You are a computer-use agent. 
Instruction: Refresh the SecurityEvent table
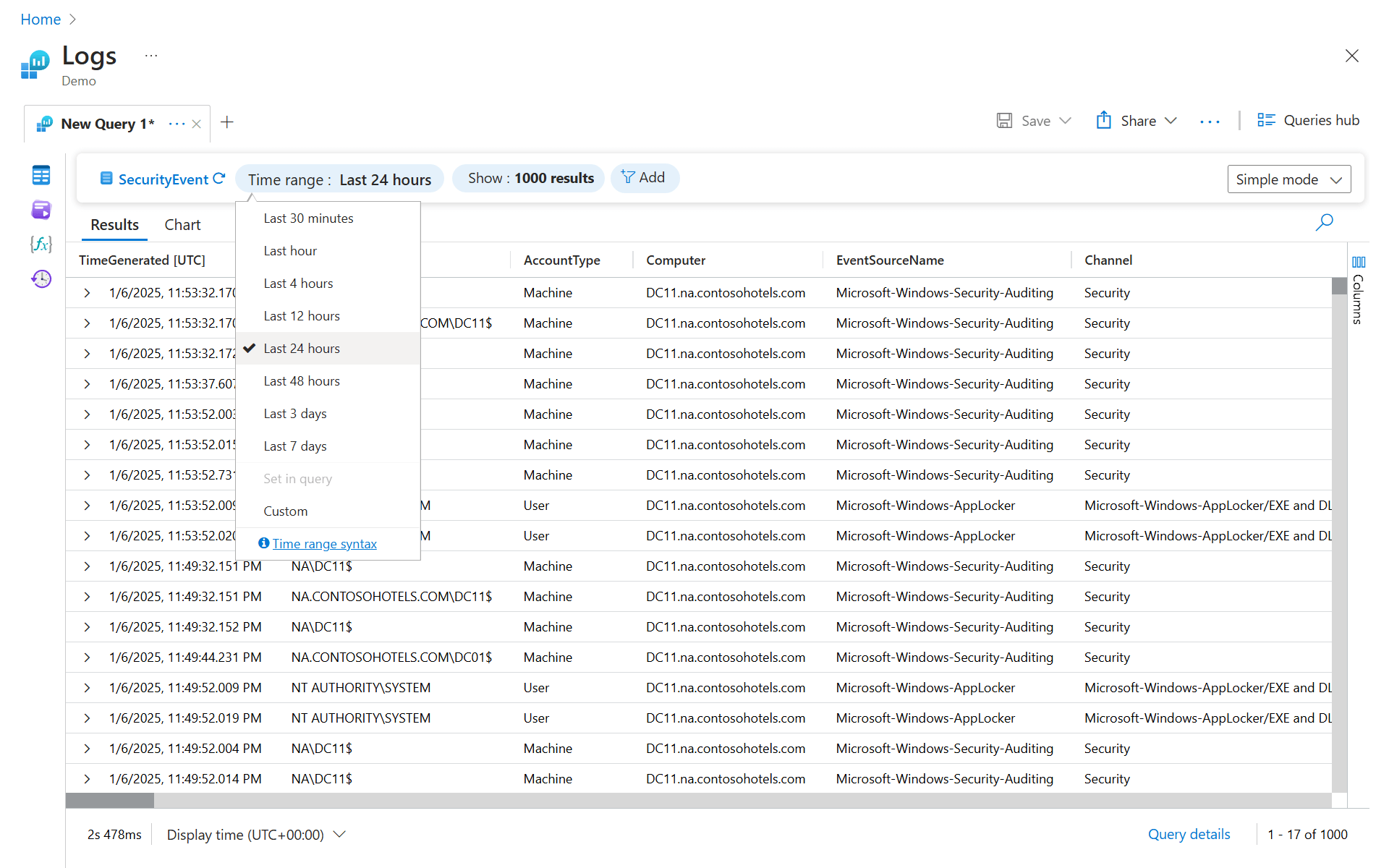tap(219, 179)
